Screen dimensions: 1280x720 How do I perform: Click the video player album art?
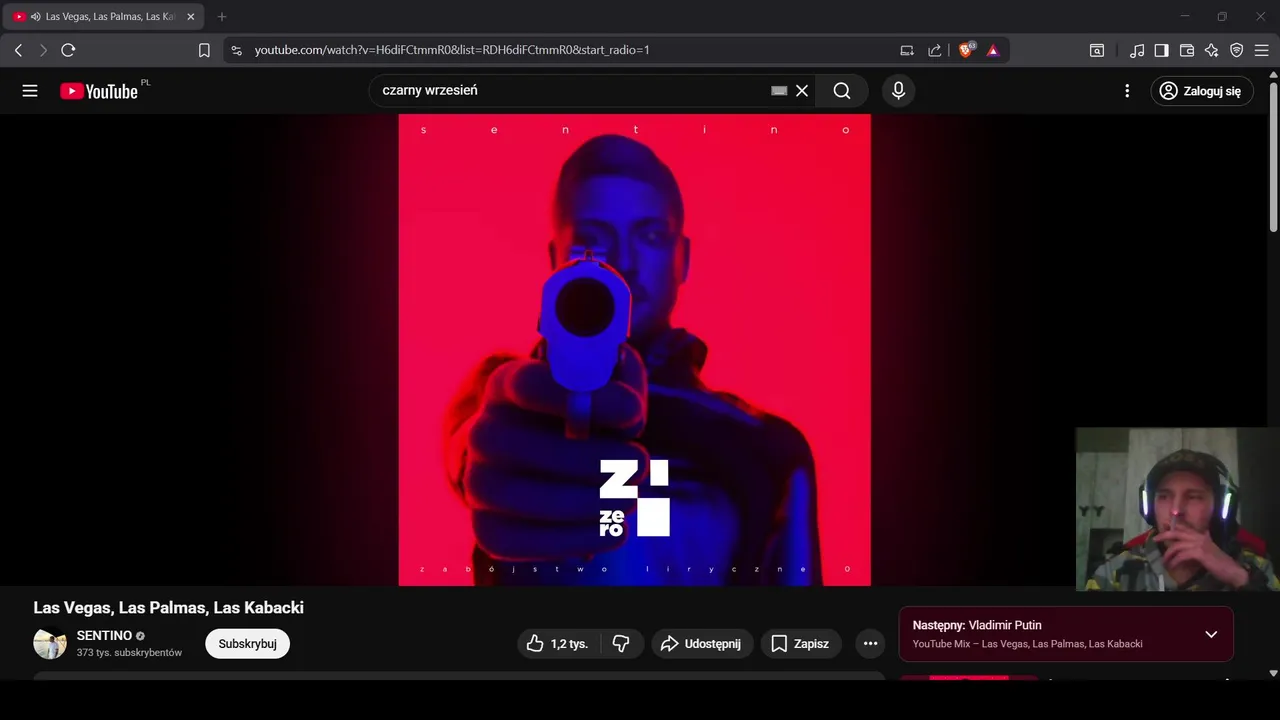(634, 350)
